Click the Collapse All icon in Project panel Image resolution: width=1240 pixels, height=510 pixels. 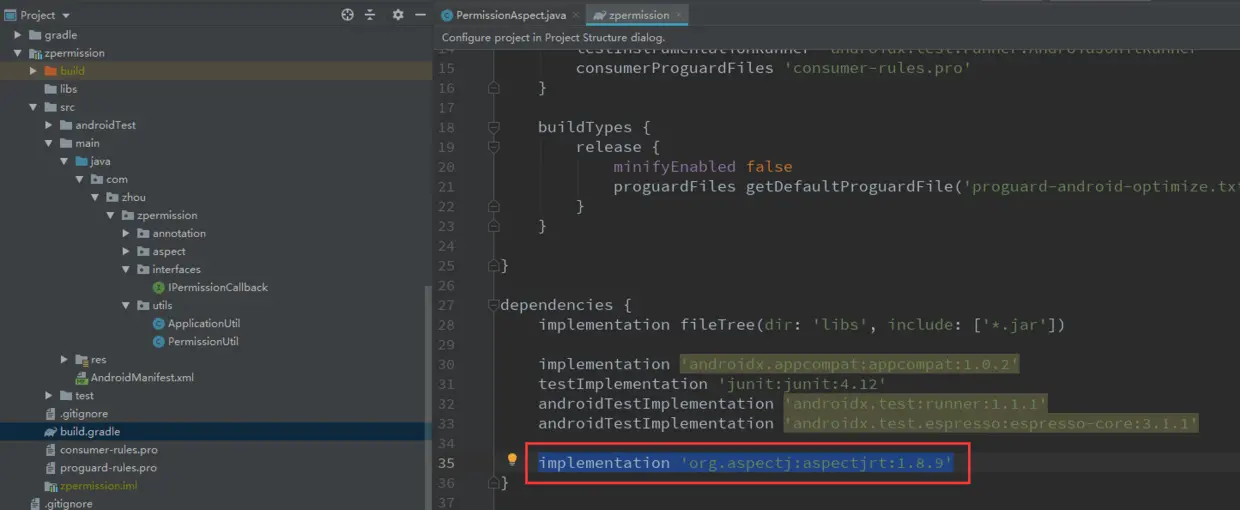click(370, 15)
